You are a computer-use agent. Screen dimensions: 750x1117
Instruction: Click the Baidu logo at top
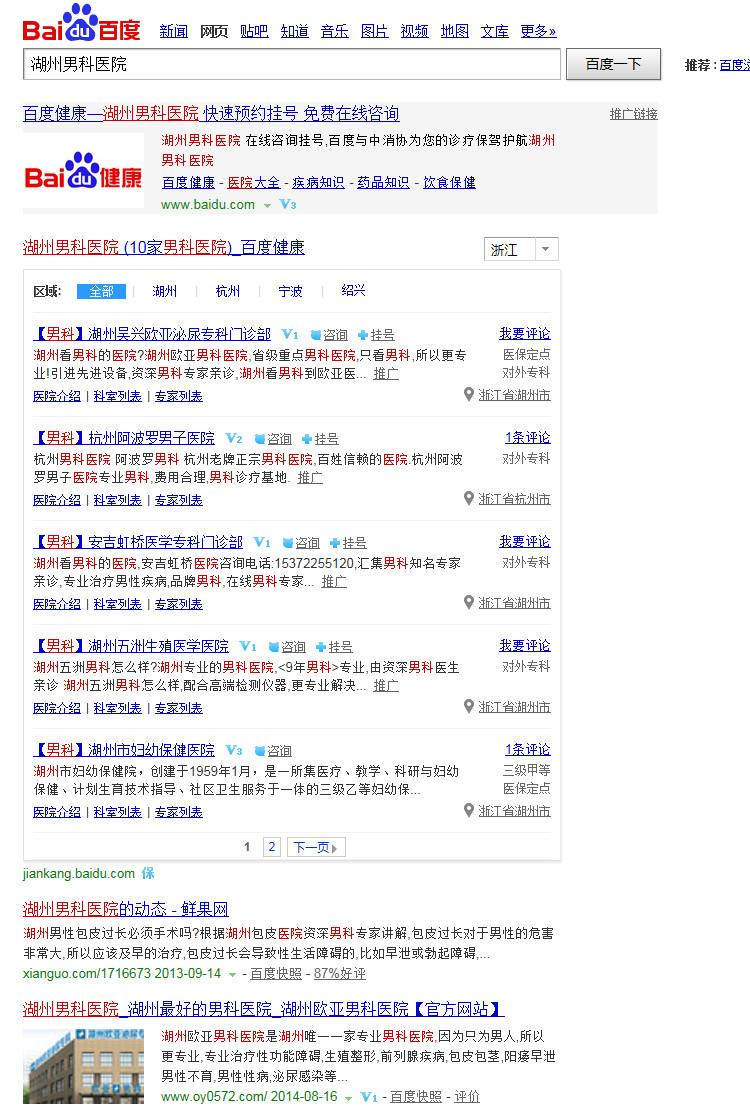click(x=81, y=24)
